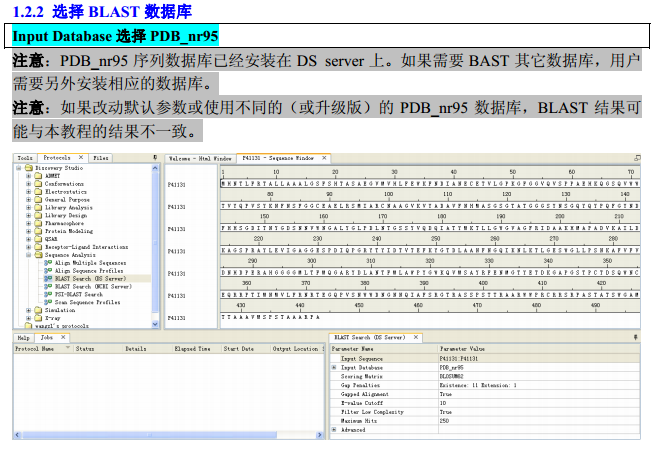
Task: Click the PDB_nr95 database value
Action: 451,368
